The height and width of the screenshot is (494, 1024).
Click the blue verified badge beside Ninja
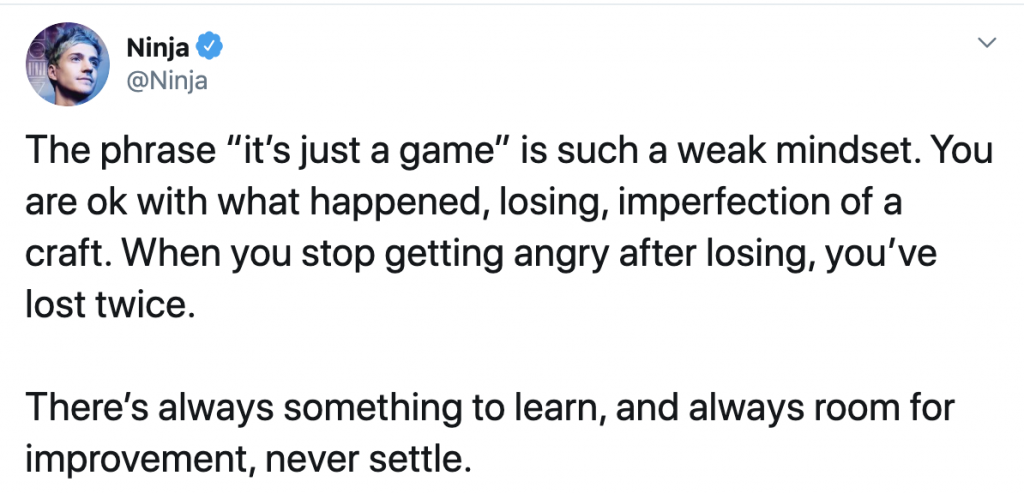tap(210, 46)
